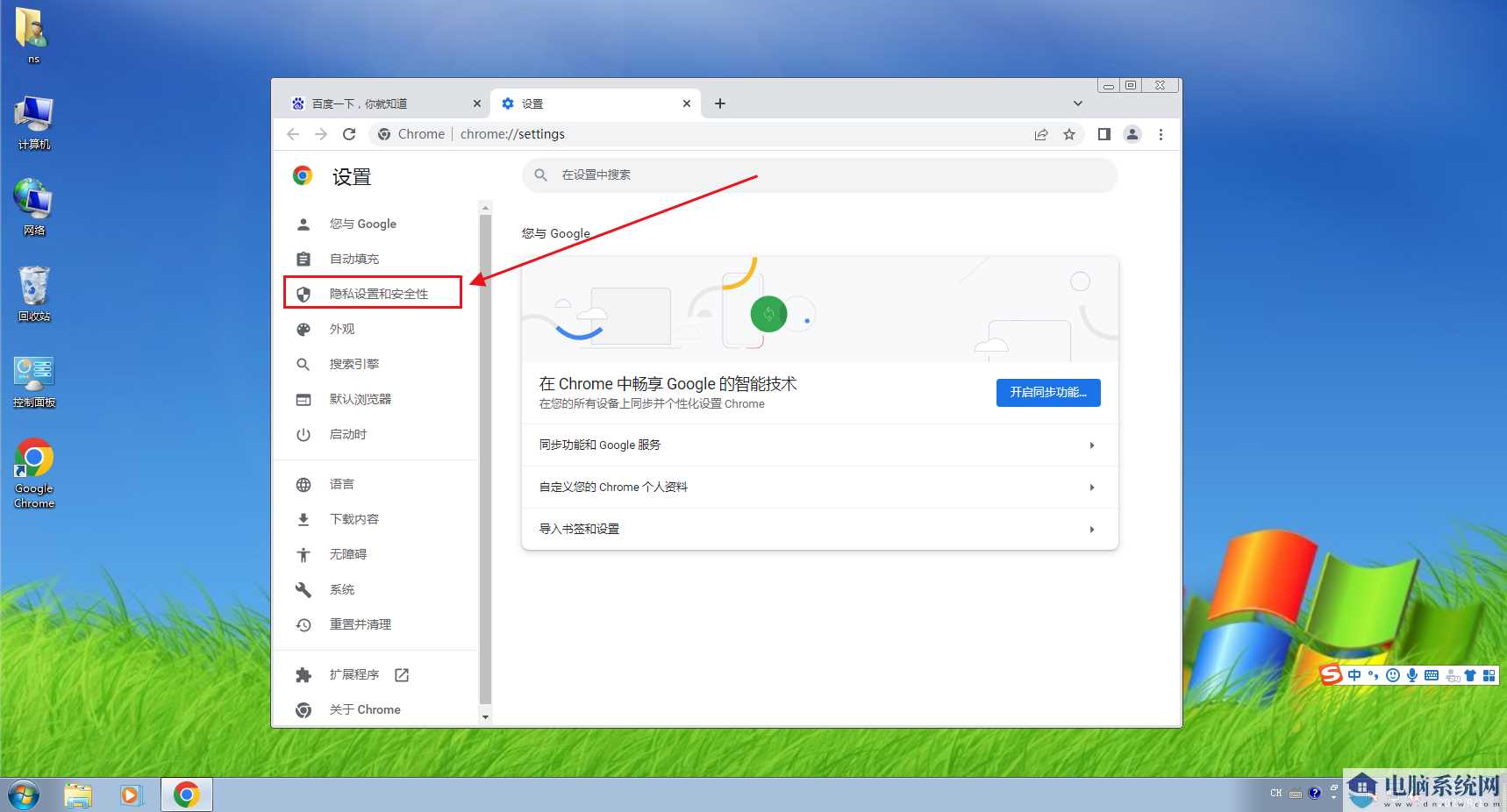1507x812 pixels.
Task: Close the 设置 tab
Action: (x=687, y=103)
